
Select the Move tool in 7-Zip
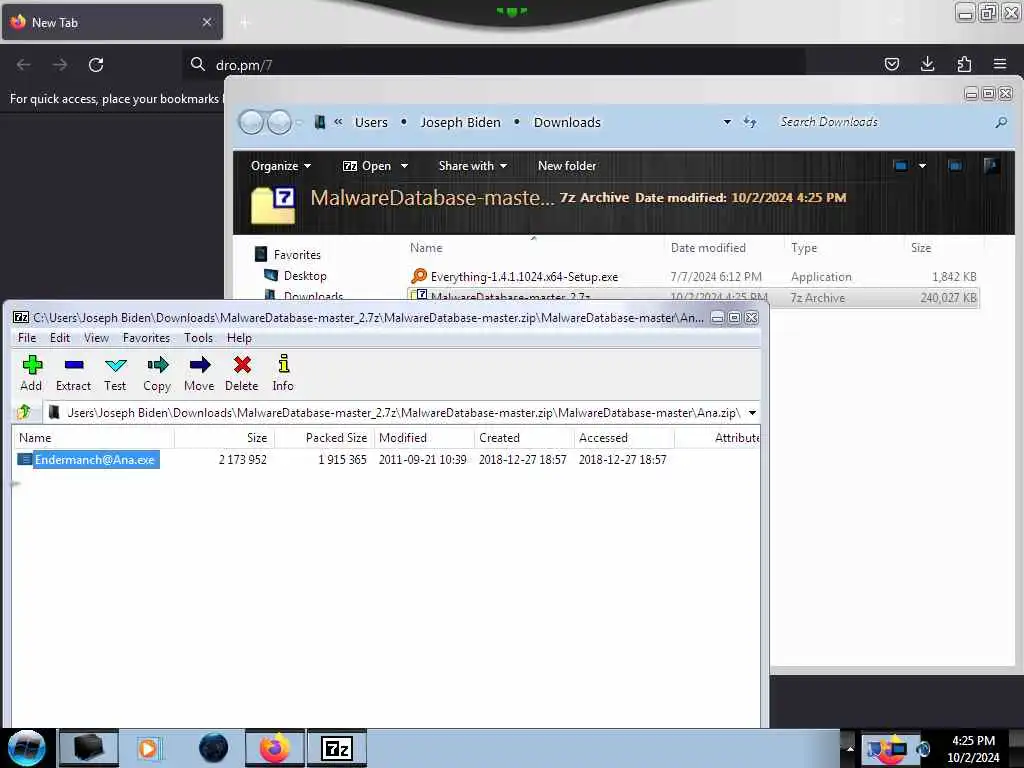point(199,373)
